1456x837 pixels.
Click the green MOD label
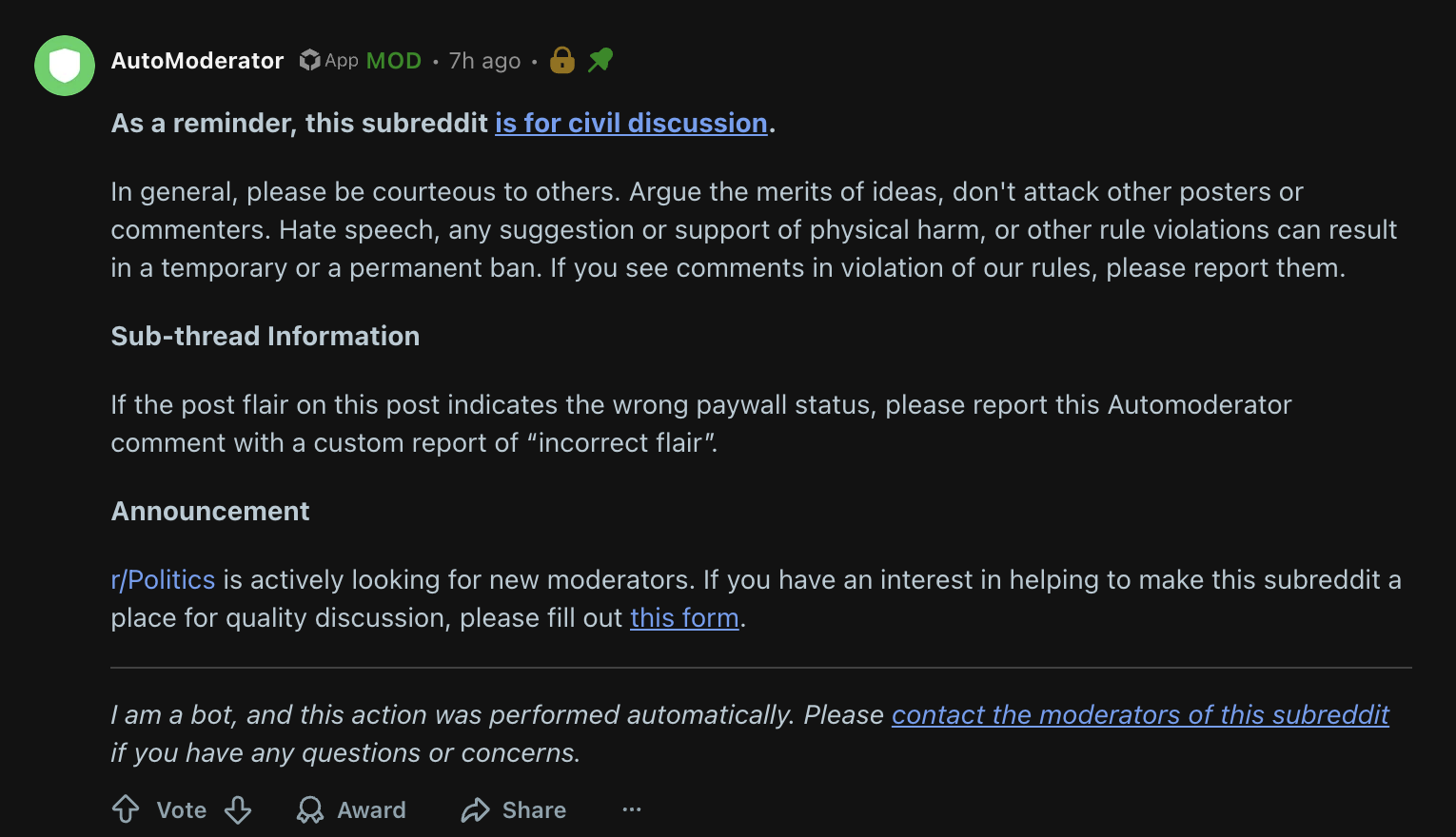coord(393,61)
